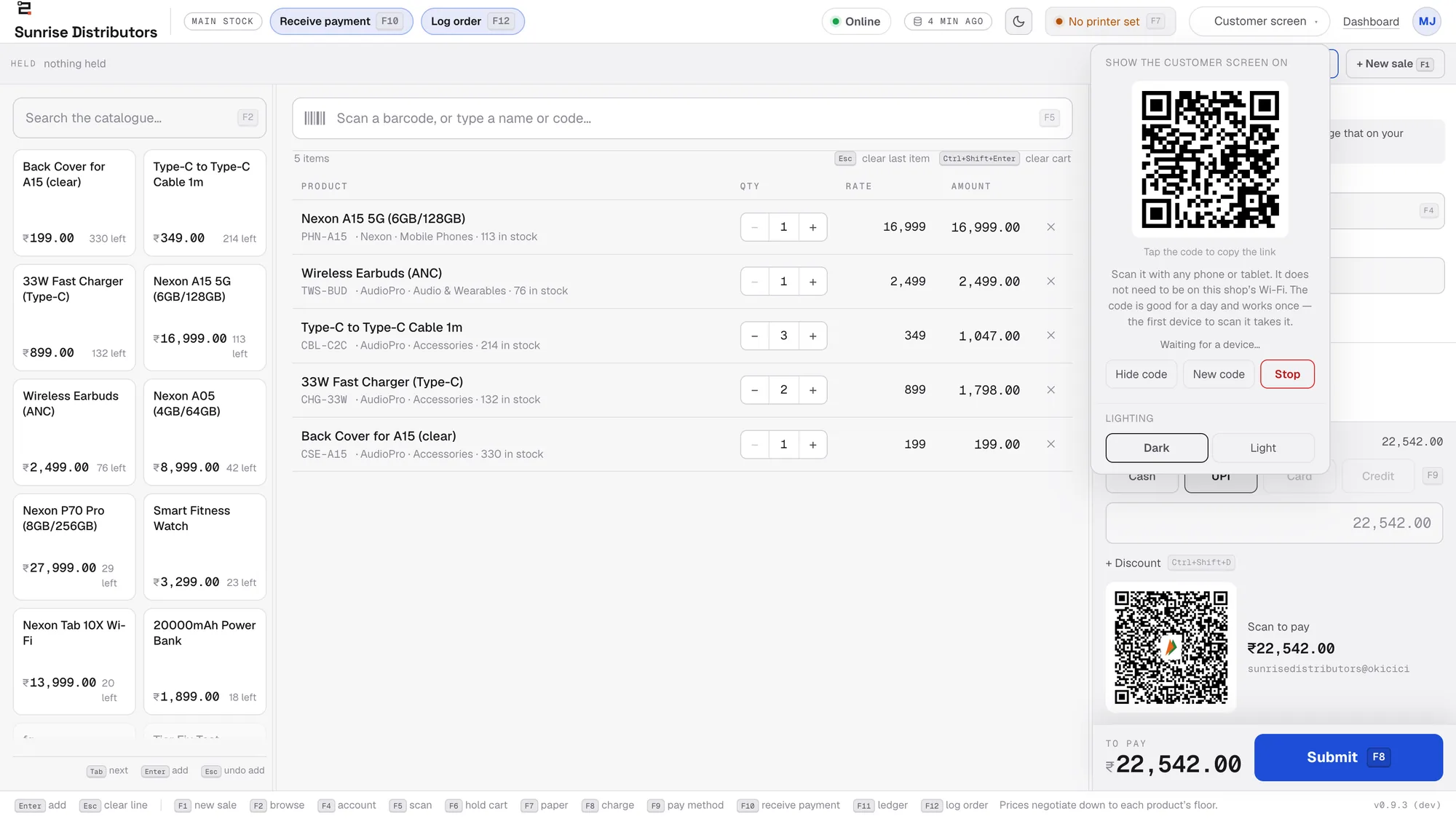The image size is (1456, 819).
Task: Increase Type-C Cable quantity
Action: coord(812,336)
